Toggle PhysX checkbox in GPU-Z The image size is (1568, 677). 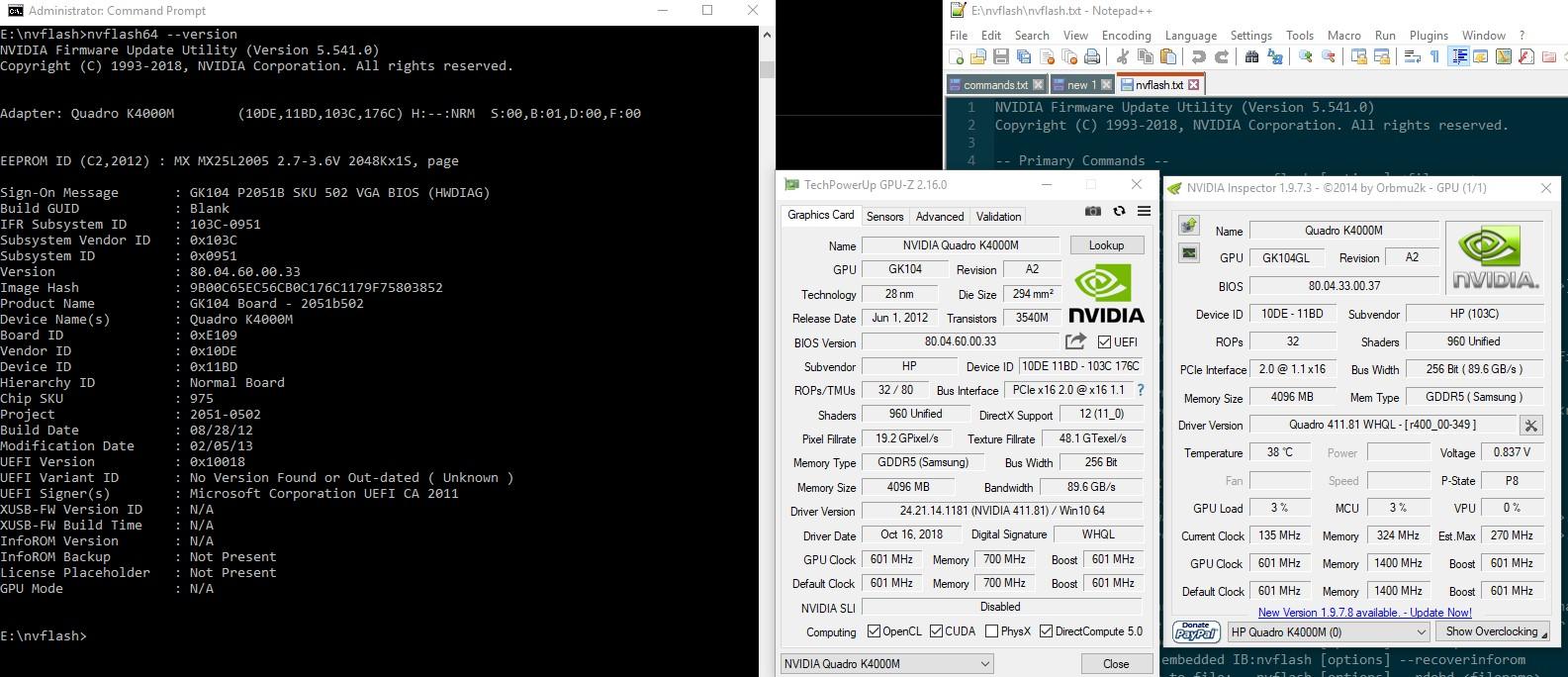991,631
